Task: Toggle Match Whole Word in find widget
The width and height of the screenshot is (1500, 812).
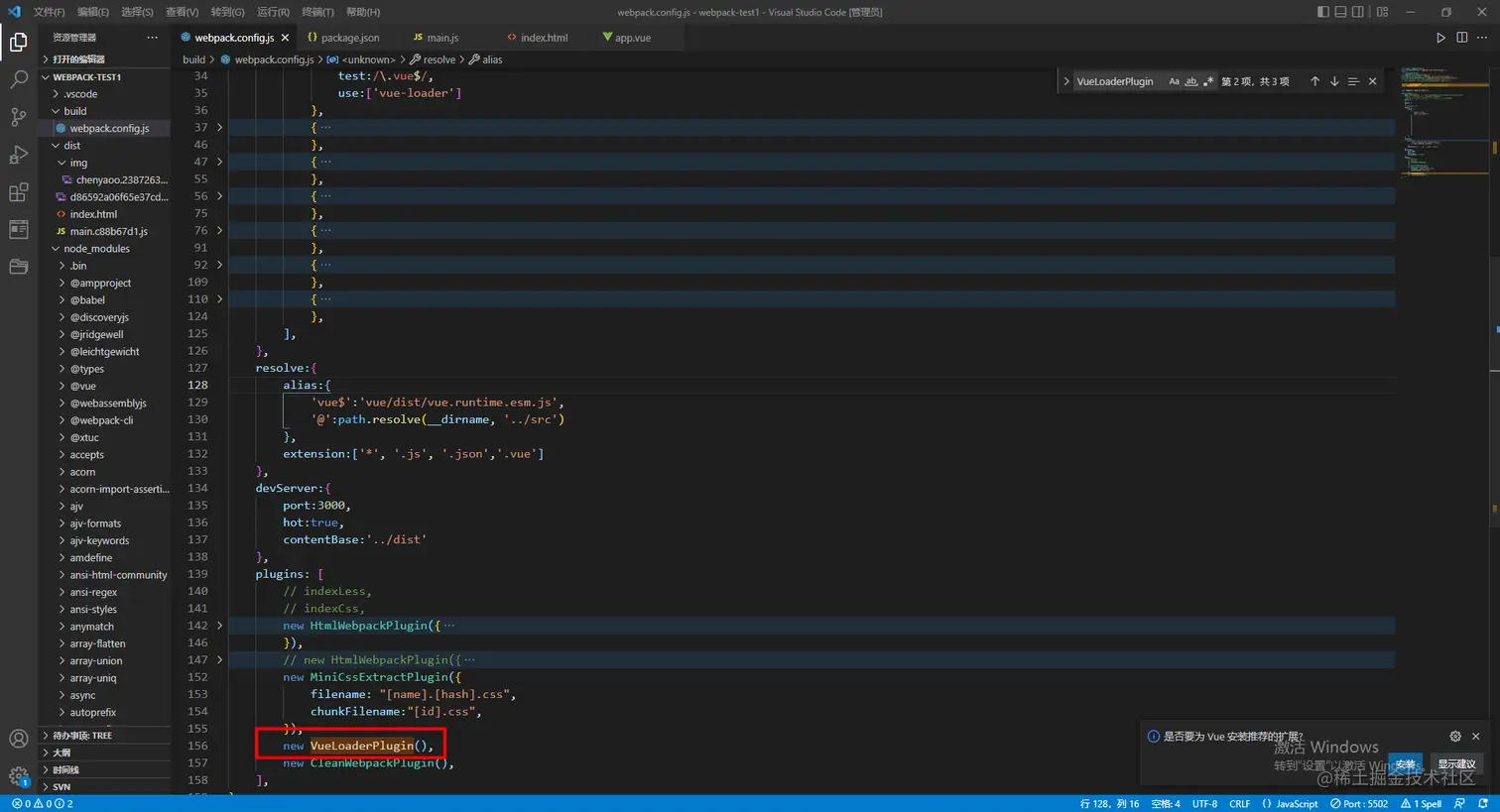Action: (x=1190, y=81)
